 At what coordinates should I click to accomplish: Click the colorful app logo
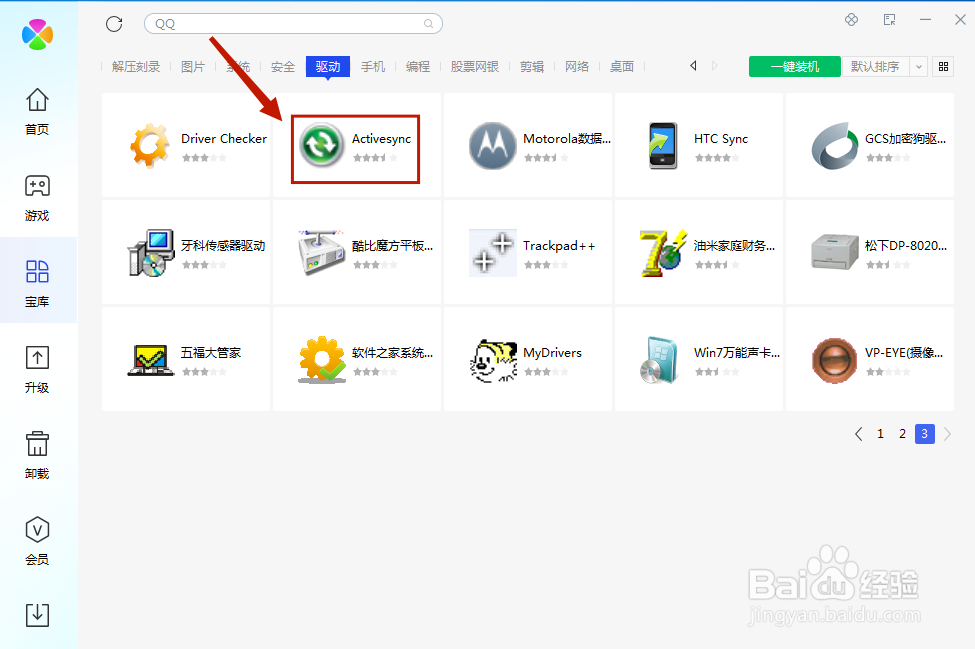coord(37,34)
